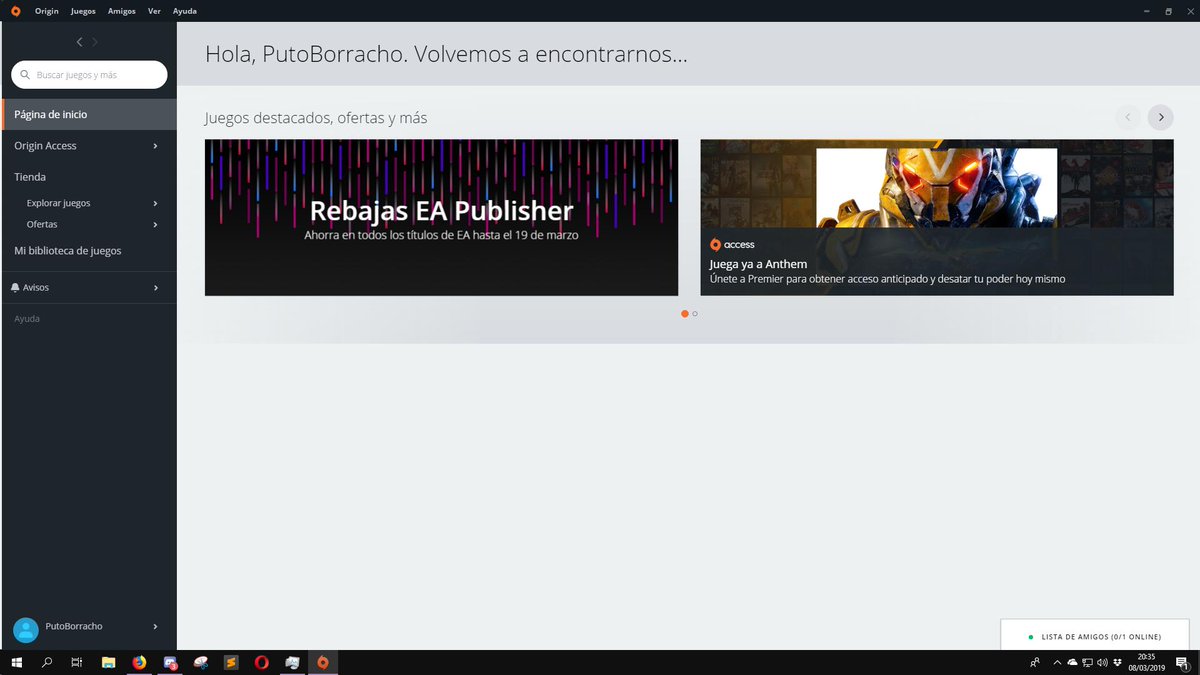Image resolution: width=1200 pixels, height=675 pixels.
Task: Expand the PutoBorracho account chevron
Action: [156, 626]
